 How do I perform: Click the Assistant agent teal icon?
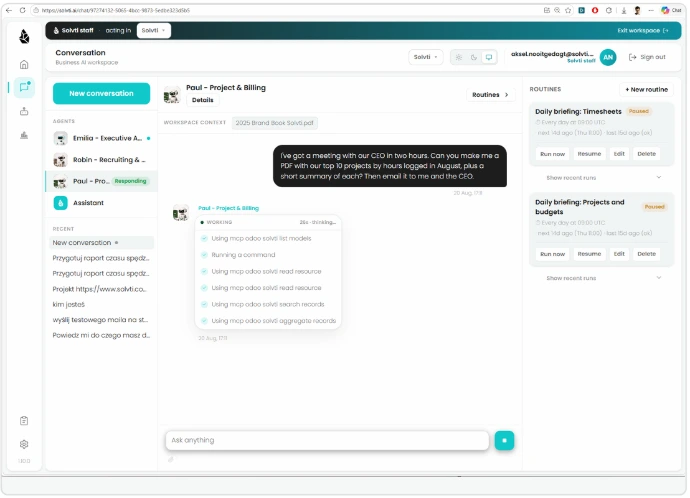[61, 203]
